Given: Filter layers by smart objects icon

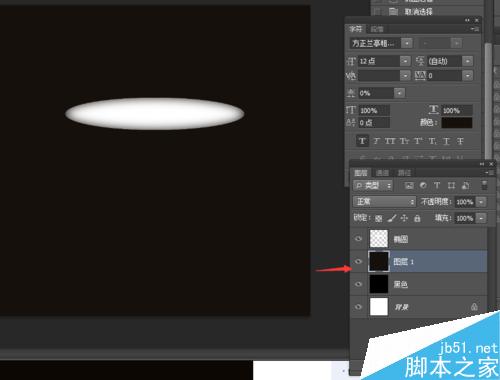Looking at the screenshot, I should (466, 185).
